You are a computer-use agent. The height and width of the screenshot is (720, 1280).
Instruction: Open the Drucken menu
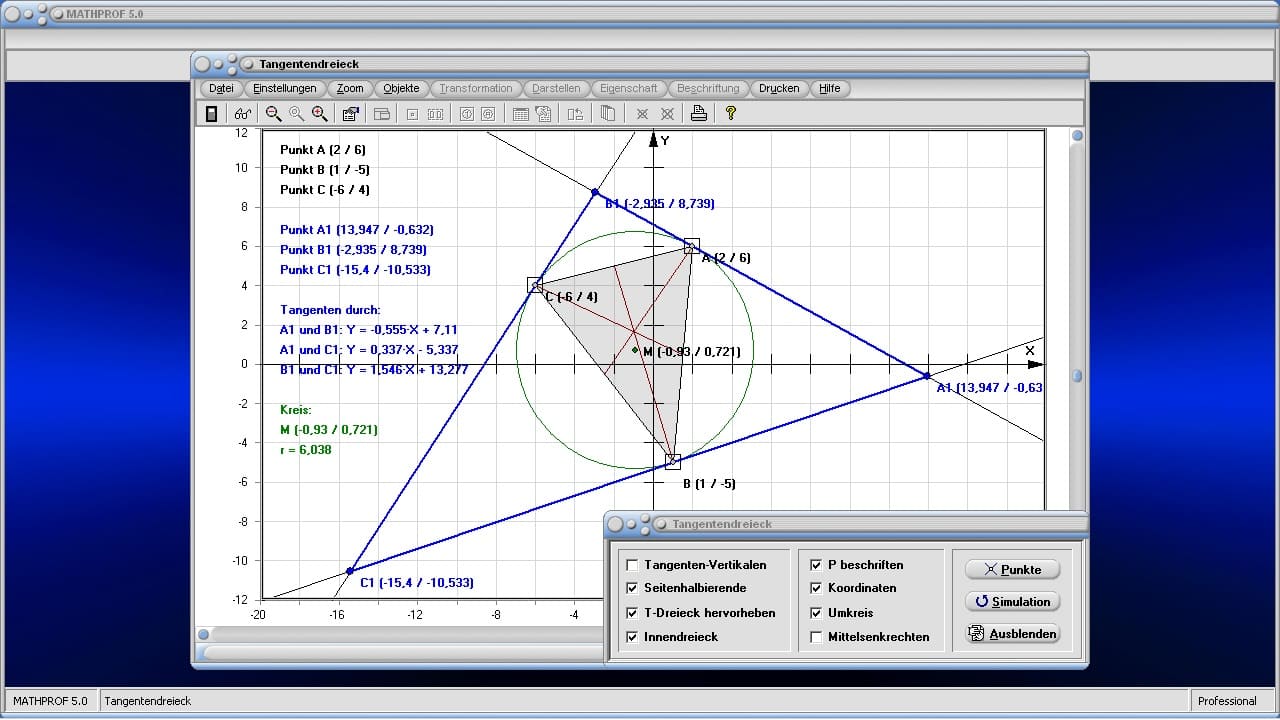pos(779,88)
